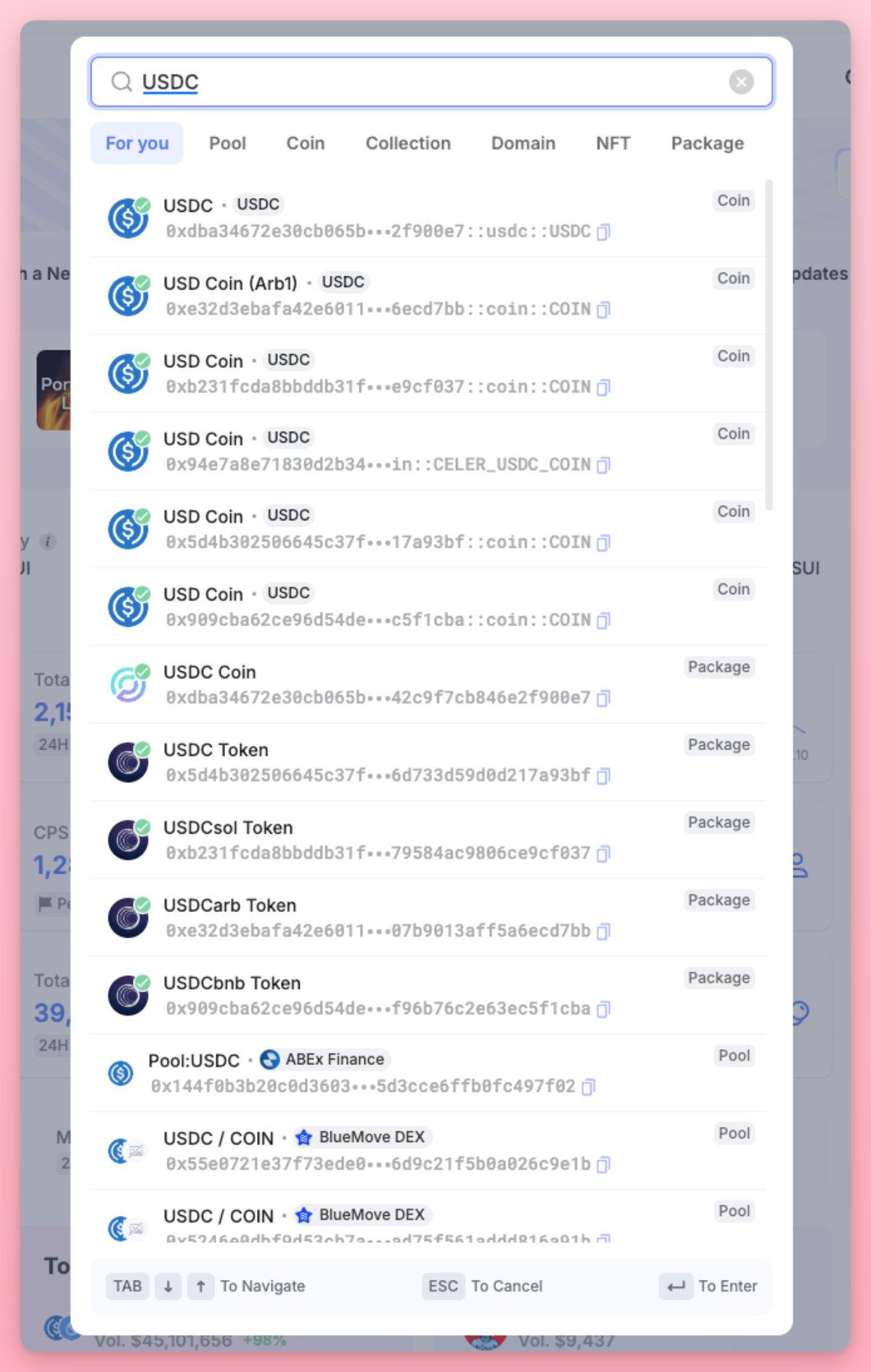Open the NFT tab

point(613,143)
